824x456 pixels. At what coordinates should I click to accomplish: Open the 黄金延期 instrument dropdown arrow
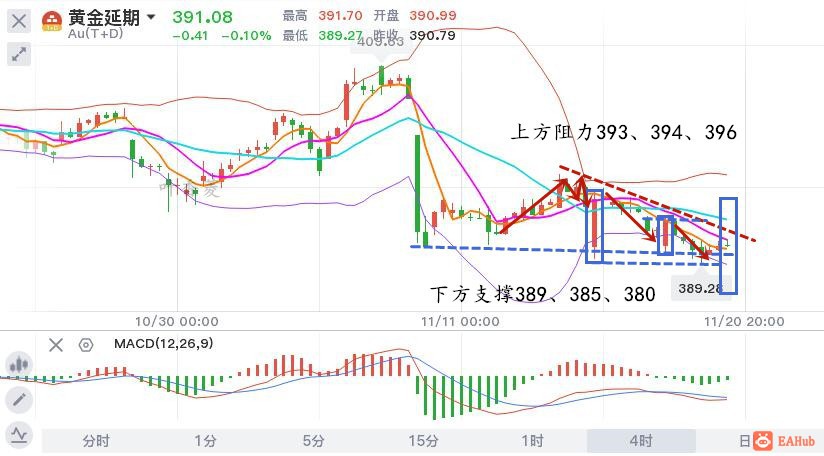click(x=151, y=17)
